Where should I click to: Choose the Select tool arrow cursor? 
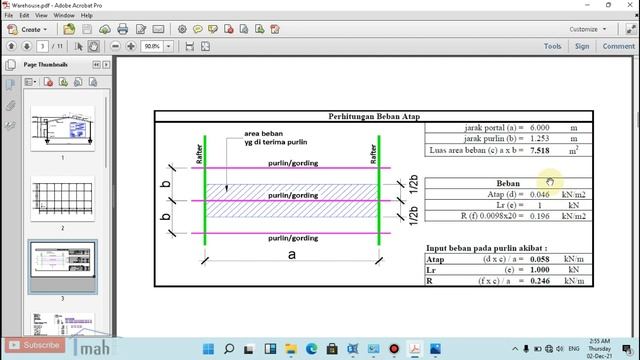[x=79, y=47]
